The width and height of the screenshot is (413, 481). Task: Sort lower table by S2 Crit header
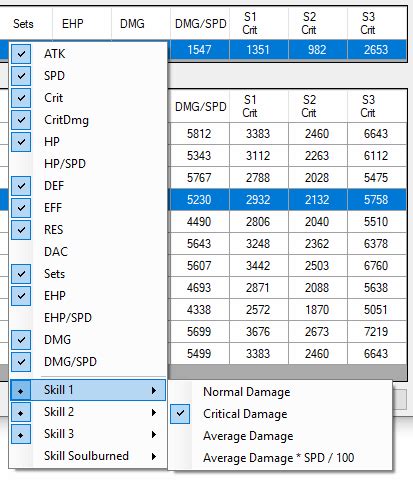tap(318, 107)
